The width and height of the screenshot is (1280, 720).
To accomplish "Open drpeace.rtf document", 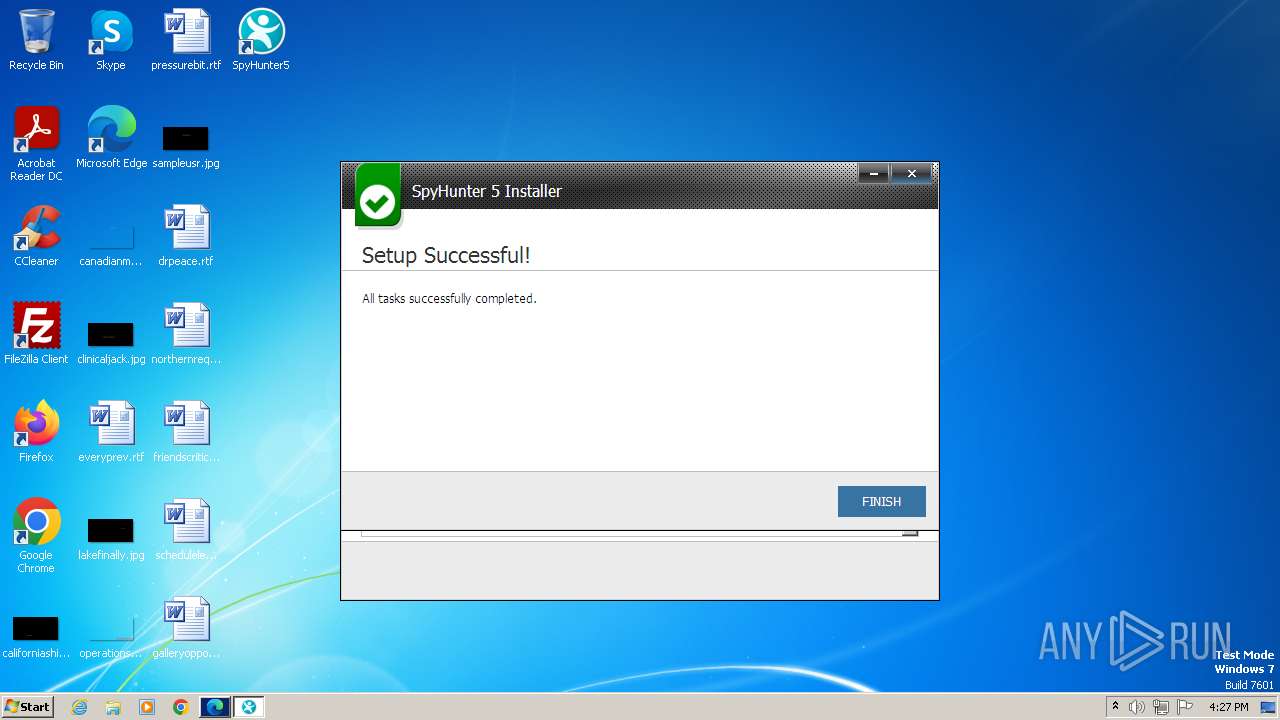I will pyautogui.click(x=186, y=236).
